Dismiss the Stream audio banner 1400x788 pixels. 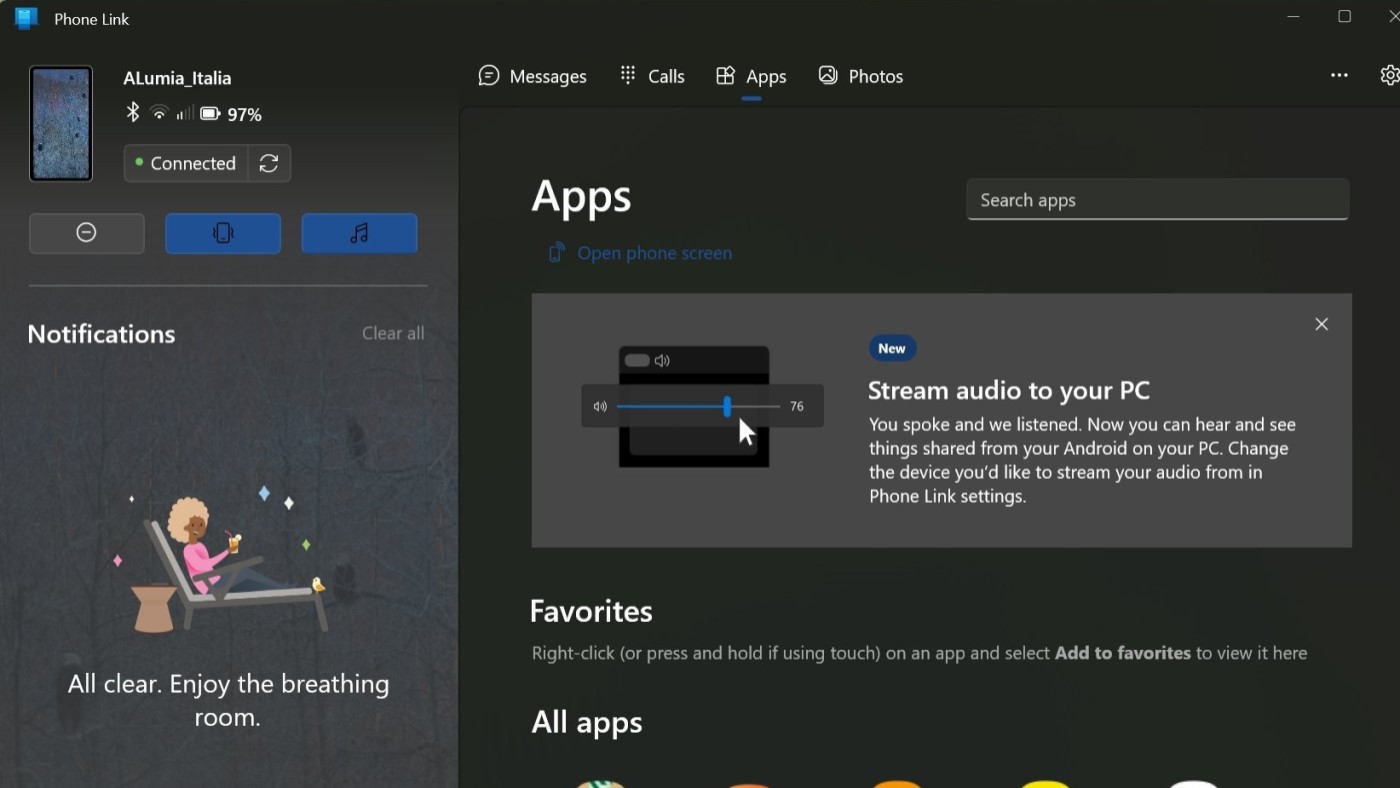[1321, 324]
